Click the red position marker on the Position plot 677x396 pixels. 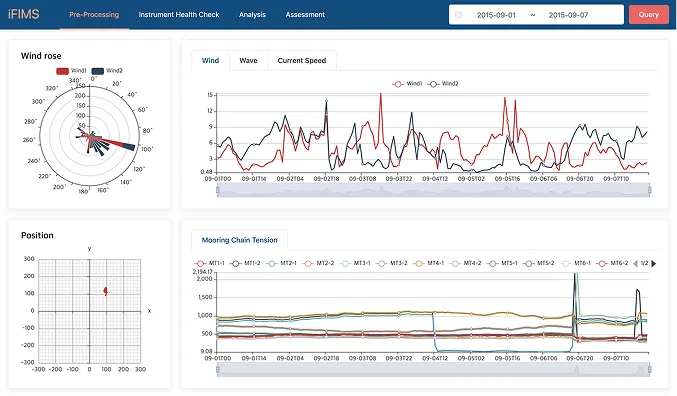pos(105,291)
